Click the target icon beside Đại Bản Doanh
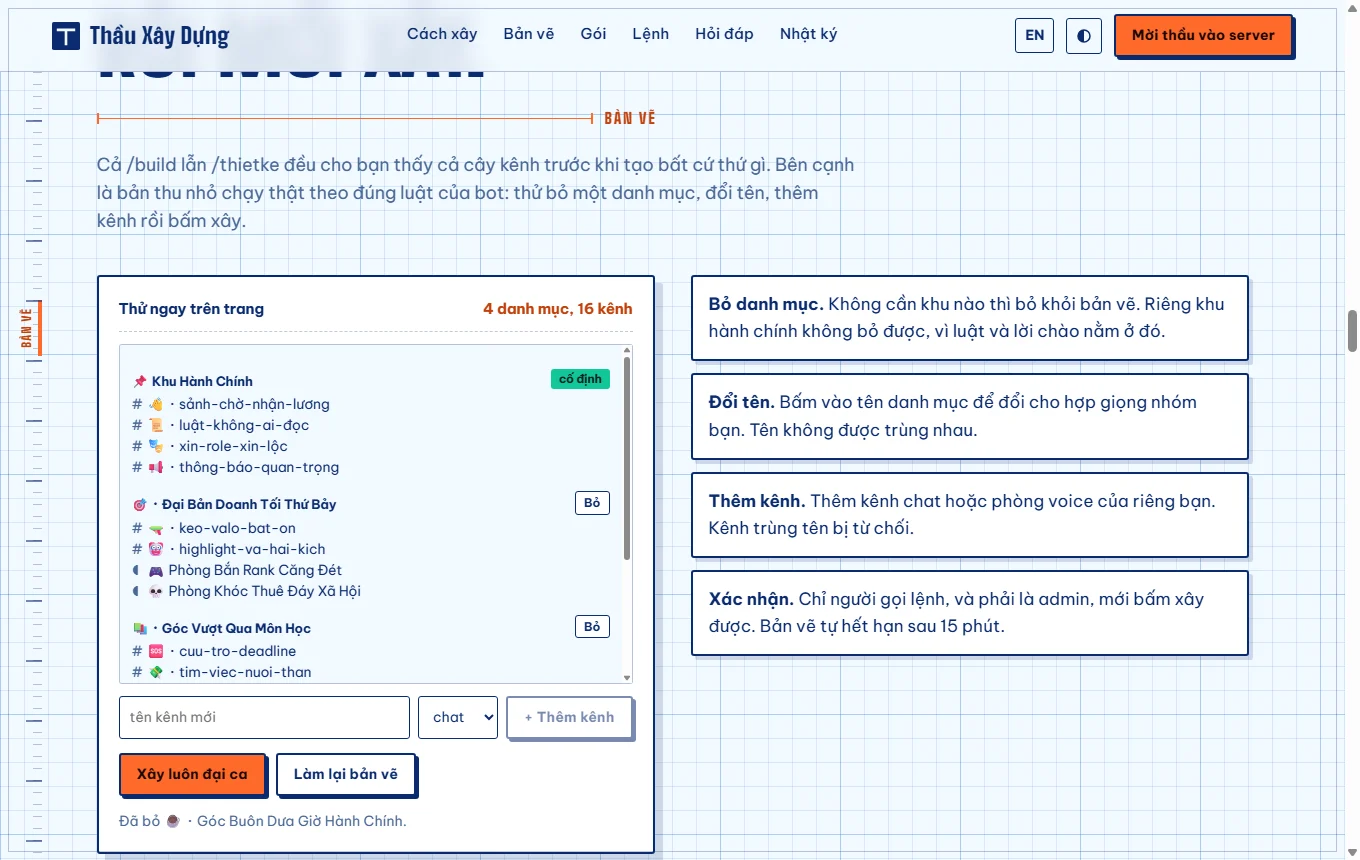The image size is (1360, 860). pos(139,504)
